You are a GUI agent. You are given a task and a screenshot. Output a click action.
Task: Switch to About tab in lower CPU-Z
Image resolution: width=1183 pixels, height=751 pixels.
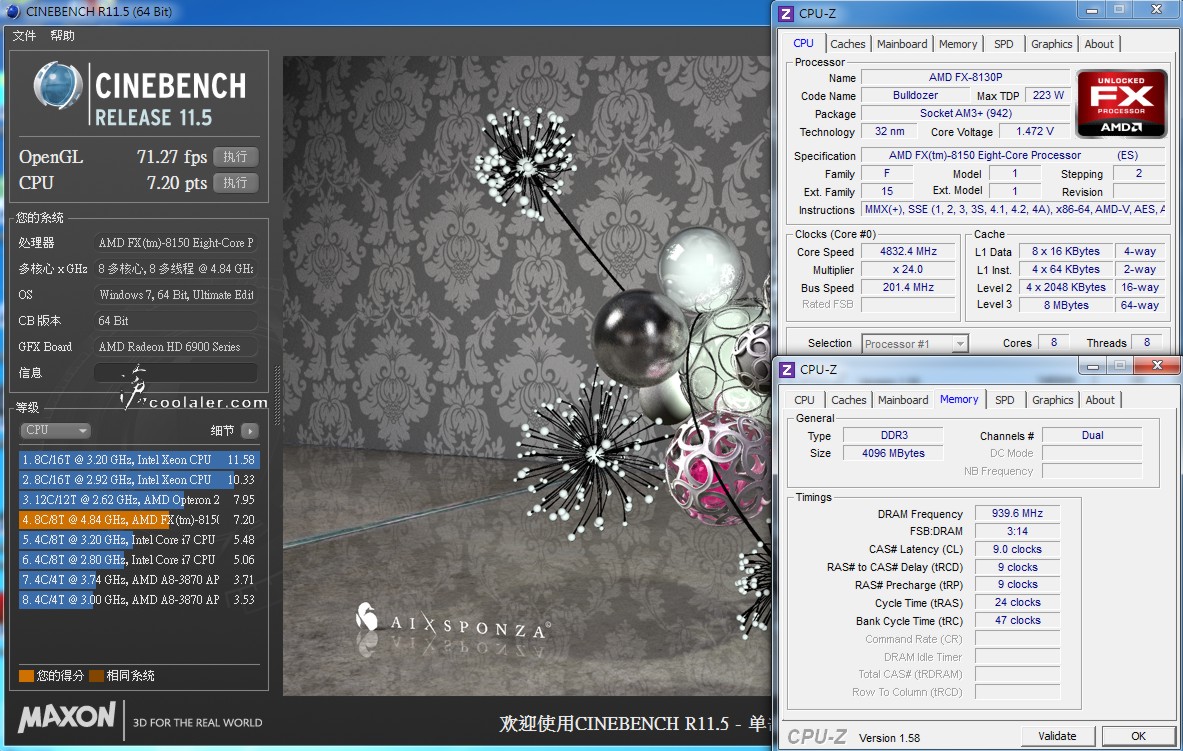[x=1100, y=400]
